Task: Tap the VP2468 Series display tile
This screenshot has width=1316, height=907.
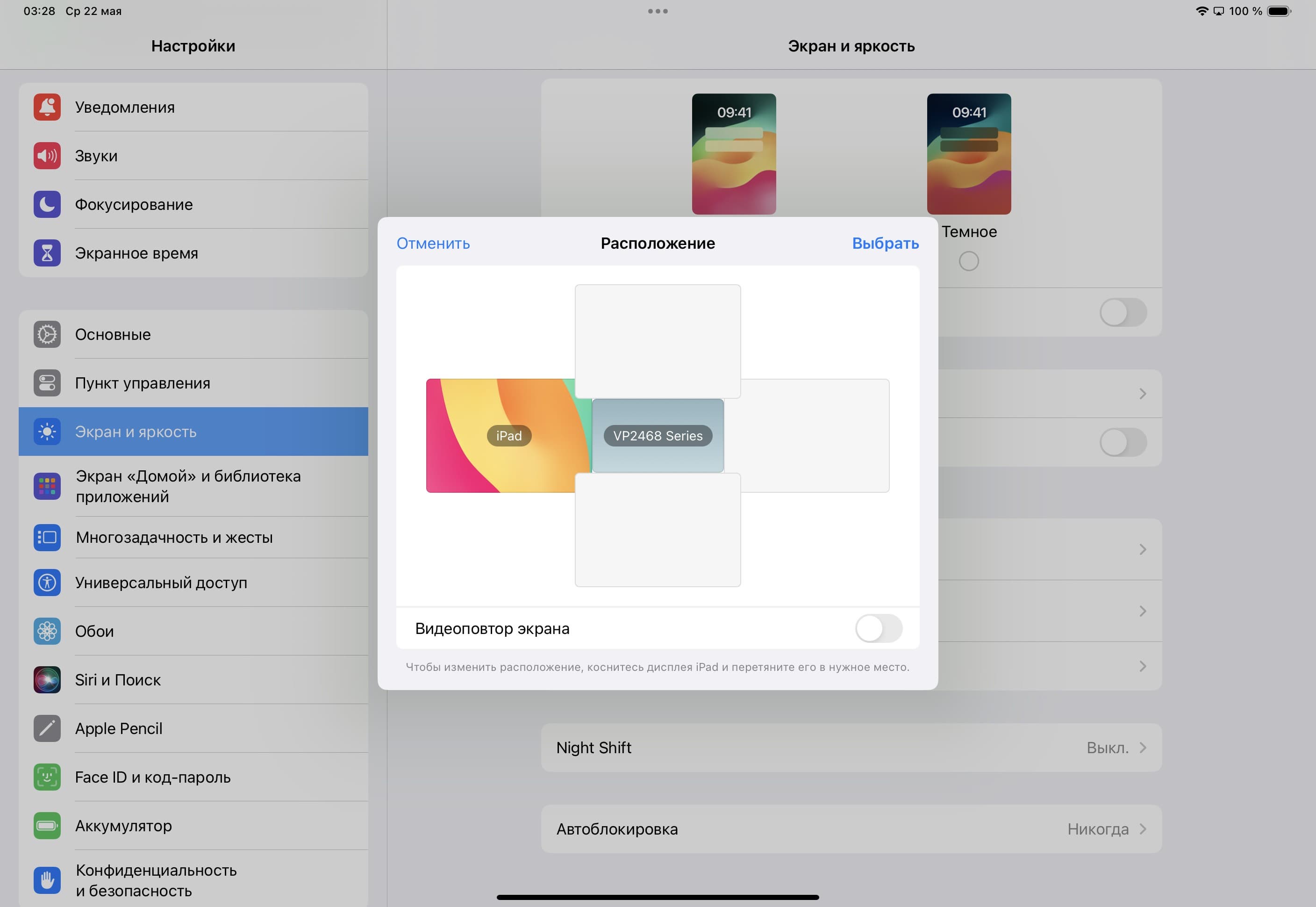Action: (657, 436)
